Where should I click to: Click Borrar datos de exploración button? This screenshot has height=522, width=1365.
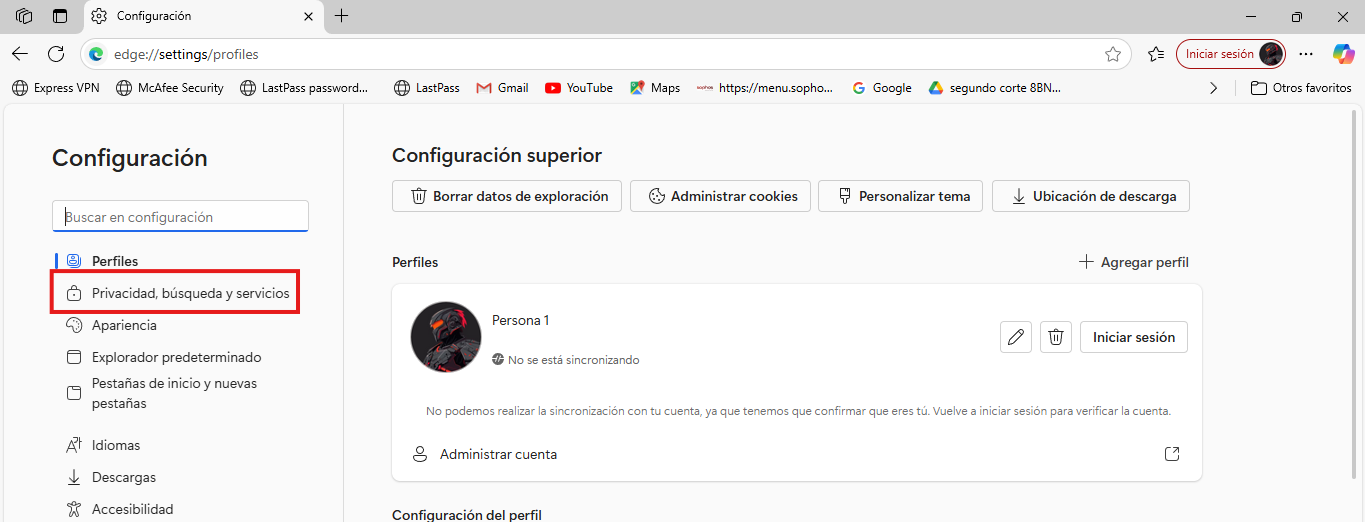tap(507, 196)
